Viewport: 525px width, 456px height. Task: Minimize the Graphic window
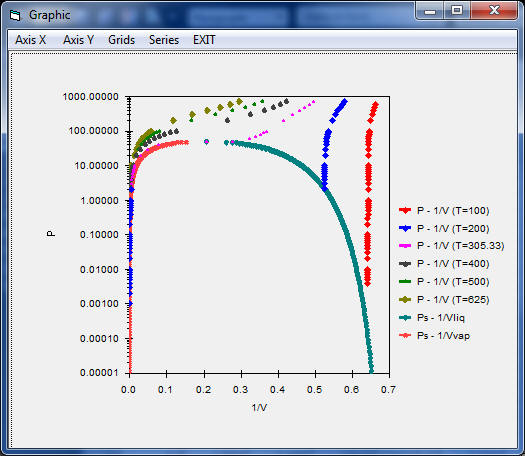click(x=430, y=10)
